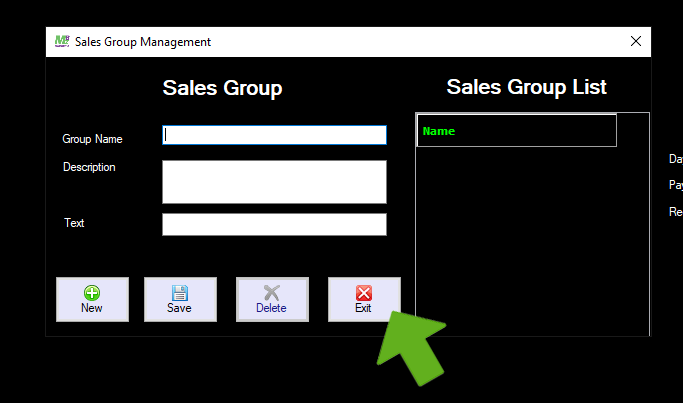Click the app logo in the title bar
The height and width of the screenshot is (403, 683).
pyautogui.click(x=61, y=41)
